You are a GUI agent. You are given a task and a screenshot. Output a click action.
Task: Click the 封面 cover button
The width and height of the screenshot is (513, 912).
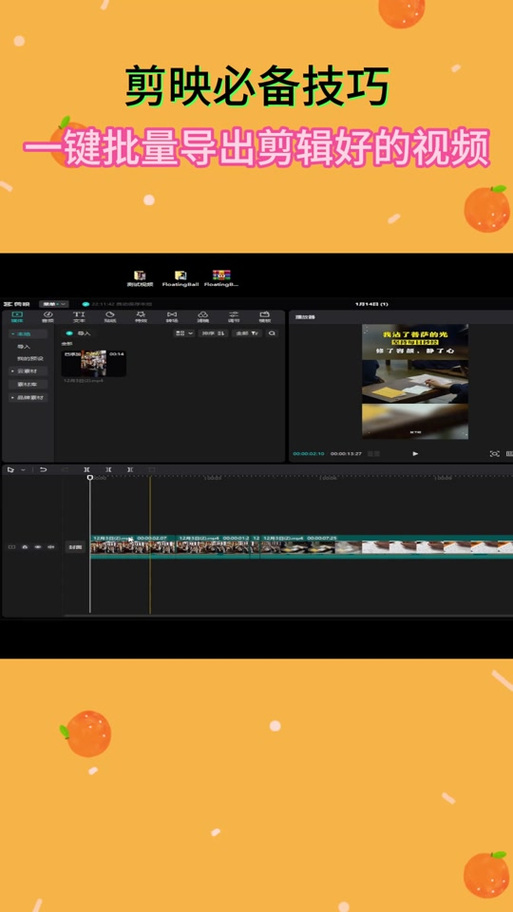click(x=75, y=547)
